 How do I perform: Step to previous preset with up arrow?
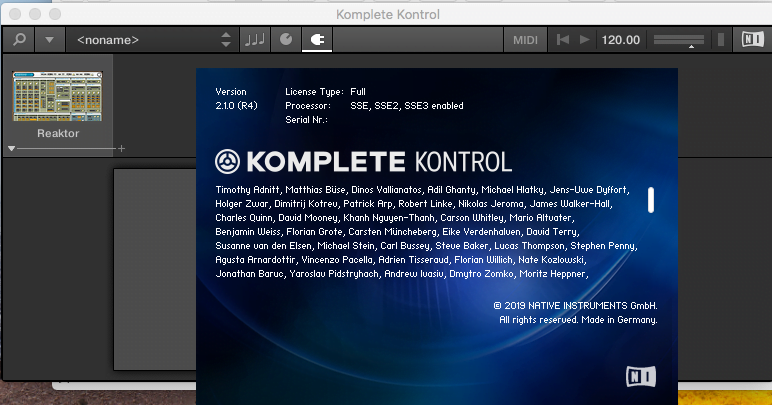pos(226,34)
